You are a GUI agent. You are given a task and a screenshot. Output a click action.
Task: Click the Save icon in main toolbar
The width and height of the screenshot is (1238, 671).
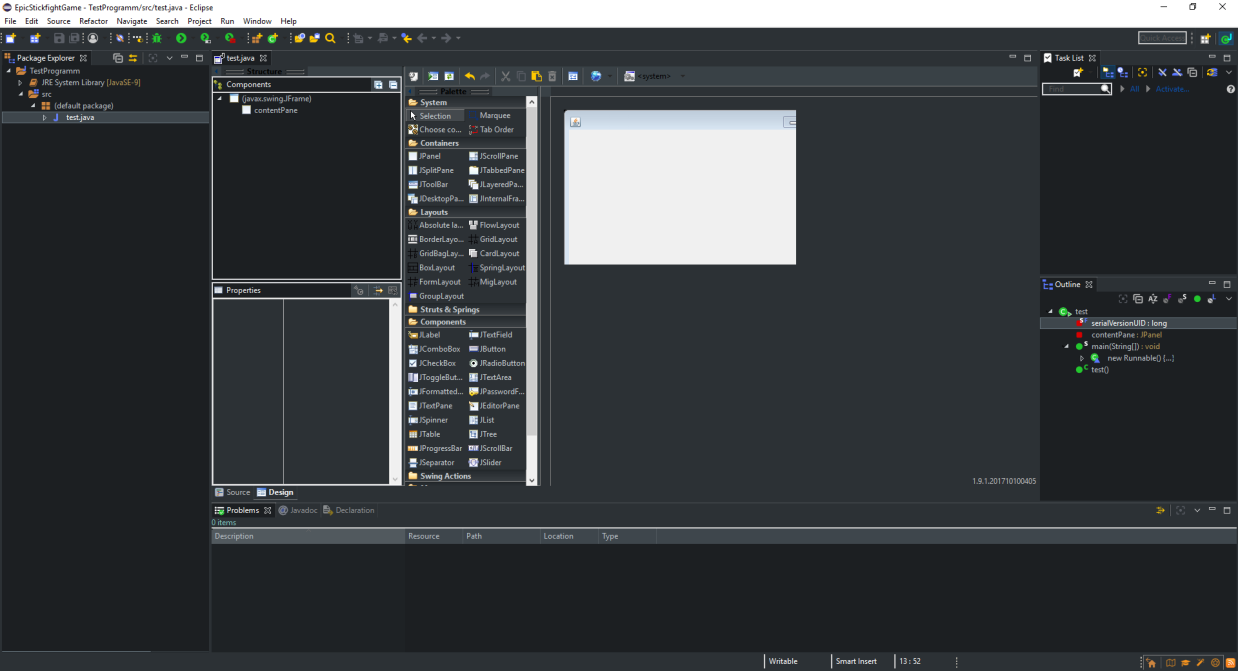click(x=59, y=38)
